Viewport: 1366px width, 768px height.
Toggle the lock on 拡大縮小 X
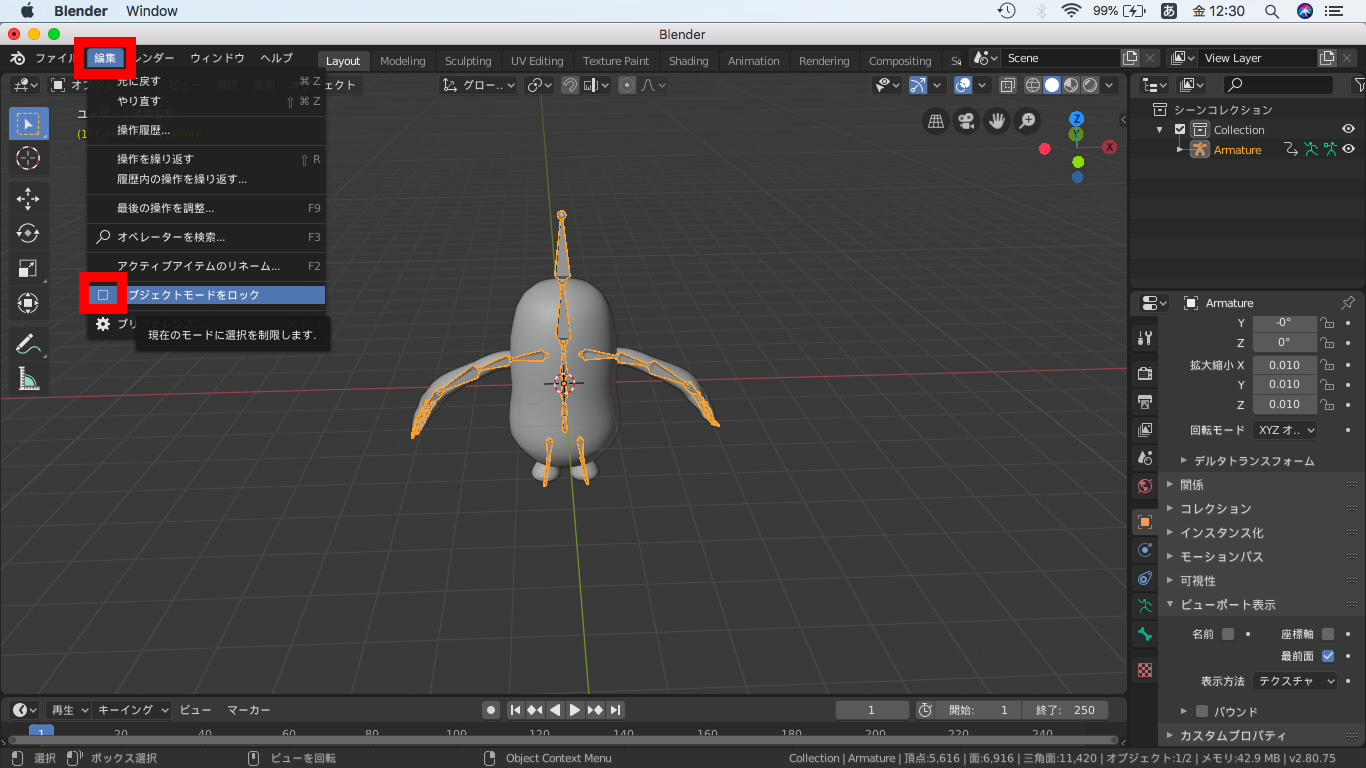pos(1327,365)
